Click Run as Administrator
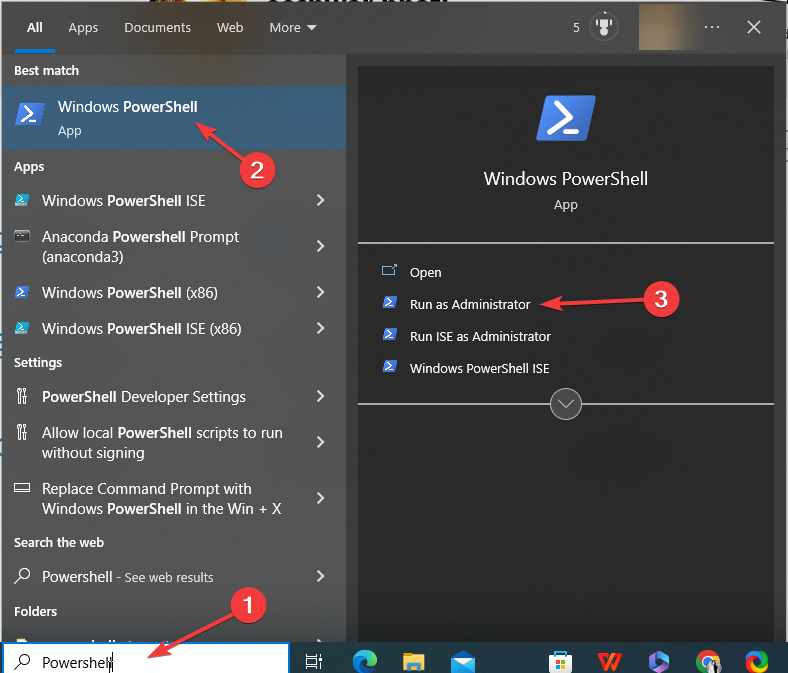Screen dimensions: 788x673 tap(469, 304)
